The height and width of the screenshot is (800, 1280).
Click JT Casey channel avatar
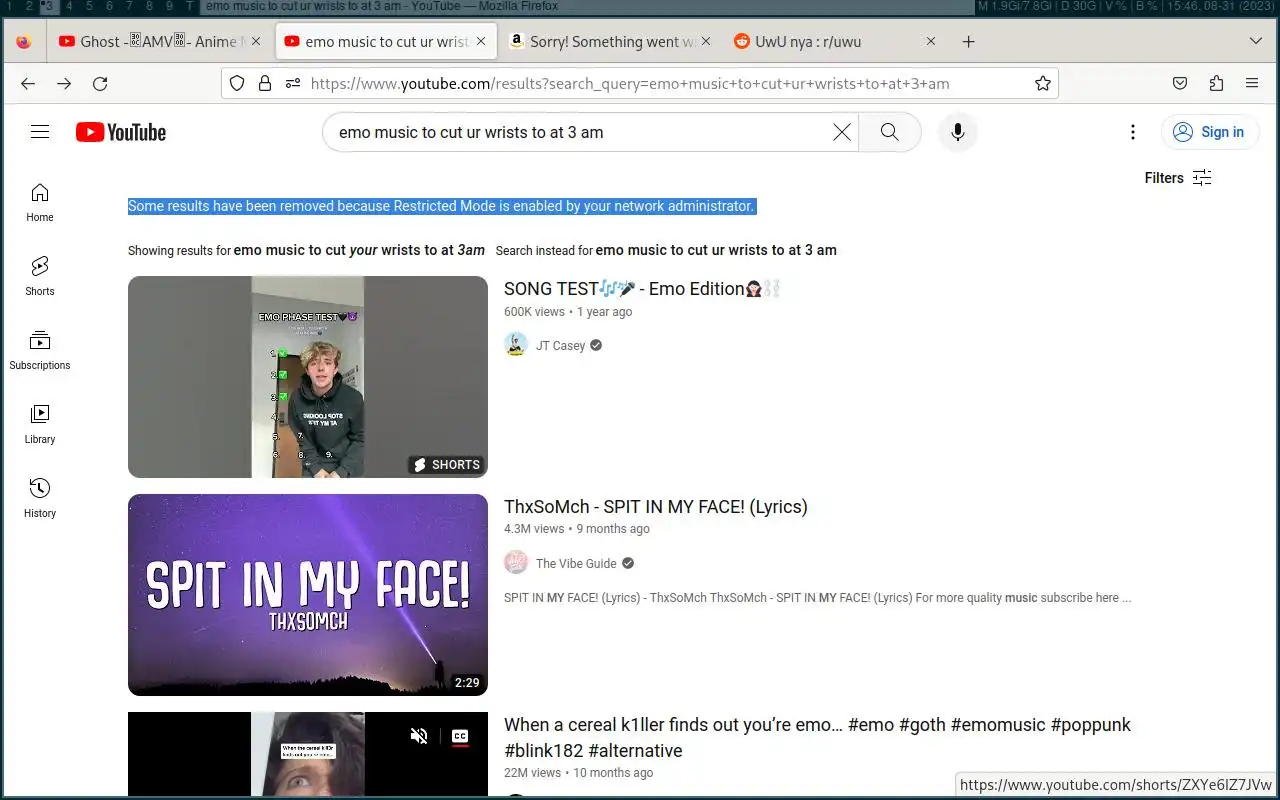(516, 345)
